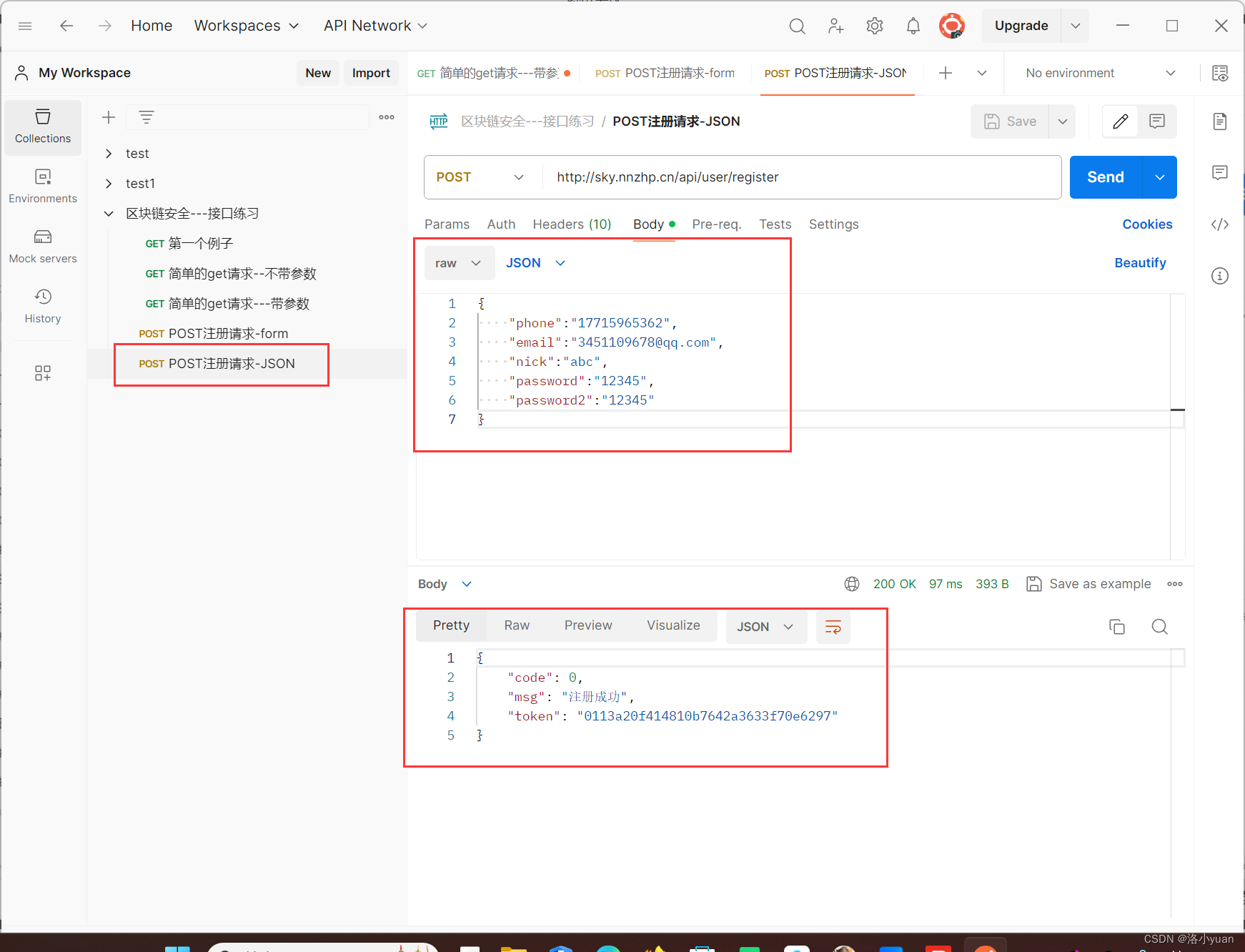Open the POST注册请求-form request tab
The height and width of the screenshot is (952, 1245).
(665, 73)
